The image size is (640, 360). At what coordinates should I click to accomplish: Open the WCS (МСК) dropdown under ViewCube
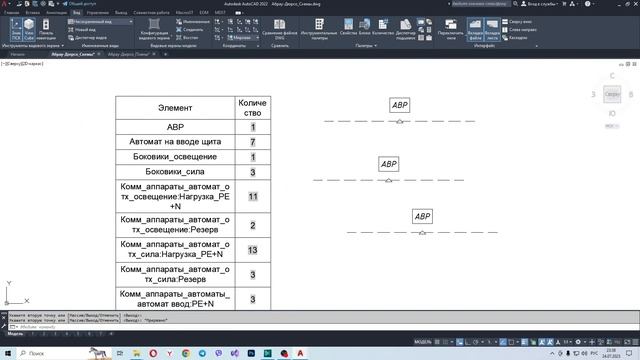[612, 126]
